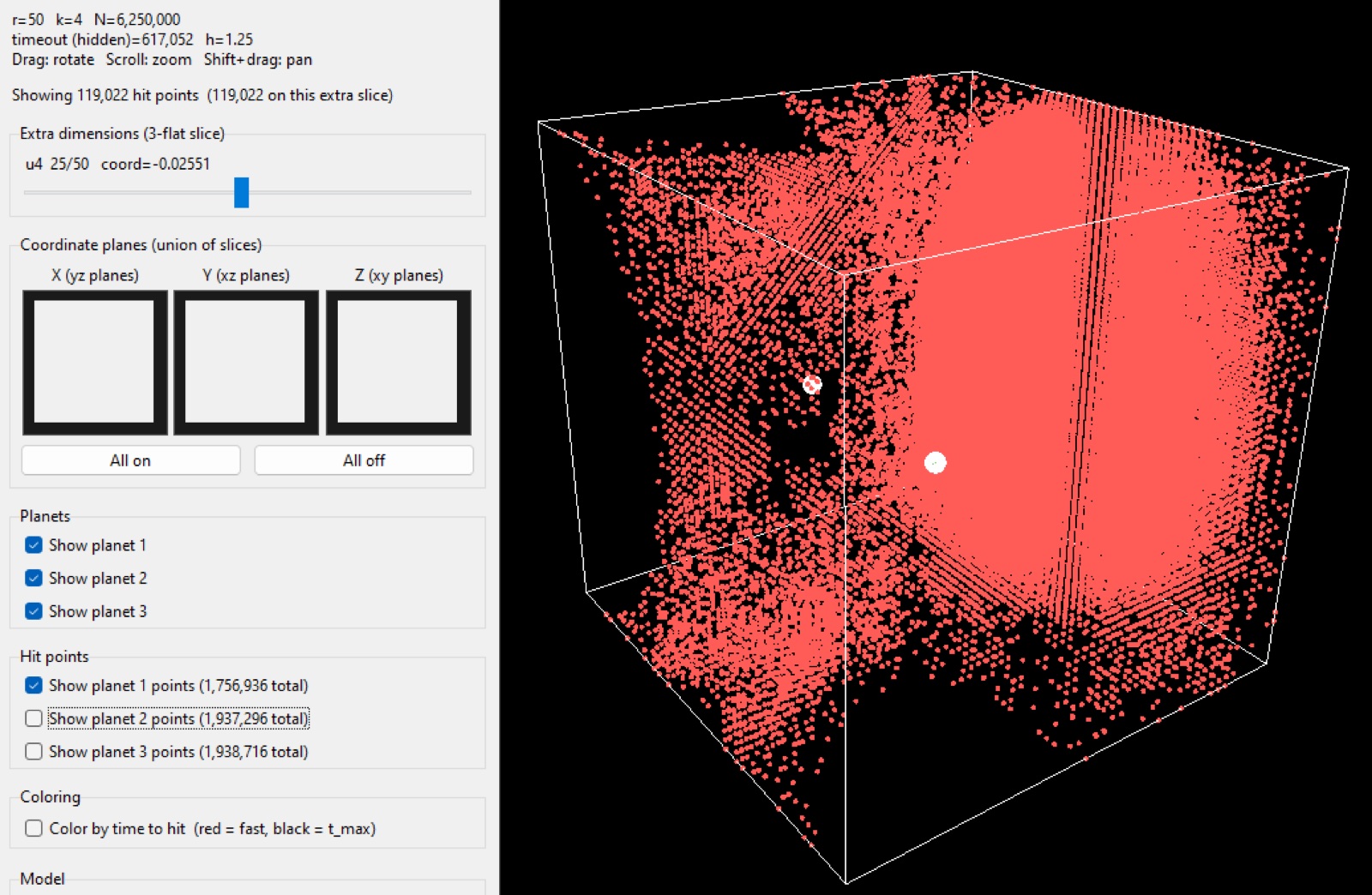Screen dimensions: 1372x895
Task: Click the 'Extra dimensions (3-flat slice)' group label
Action: click(123, 134)
